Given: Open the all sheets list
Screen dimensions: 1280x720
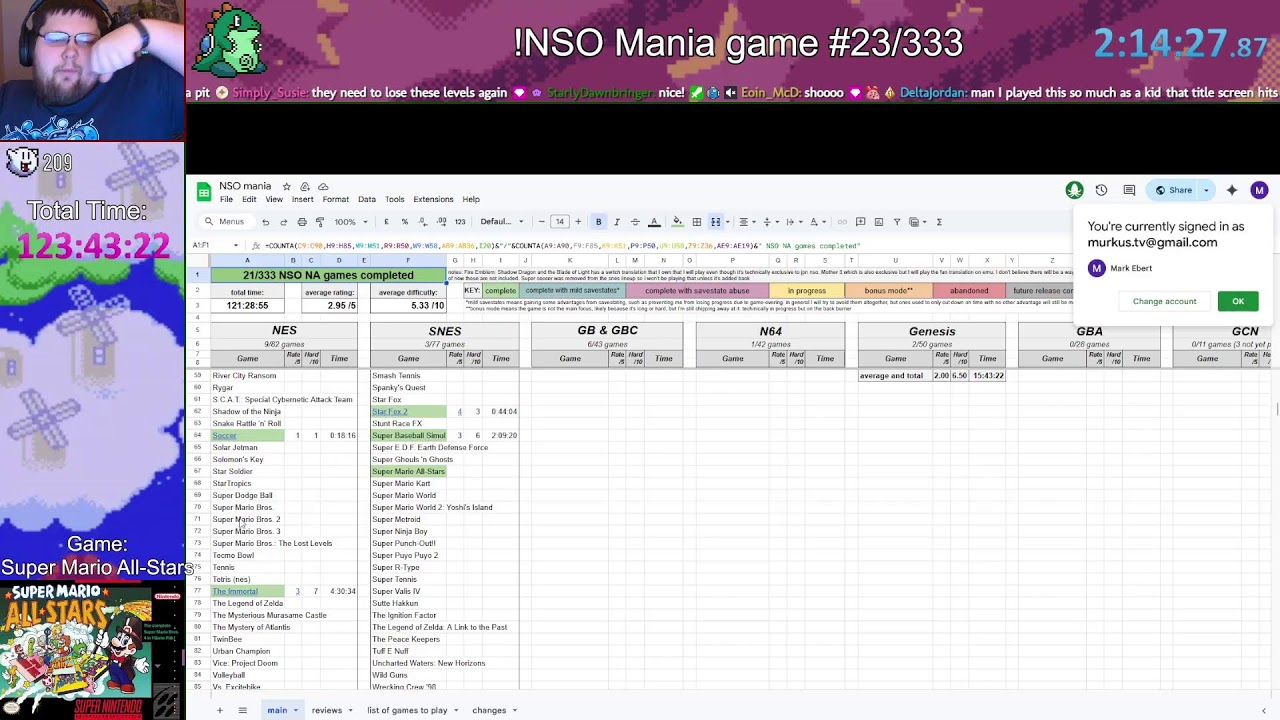Looking at the screenshot, I should click(242, 710).
